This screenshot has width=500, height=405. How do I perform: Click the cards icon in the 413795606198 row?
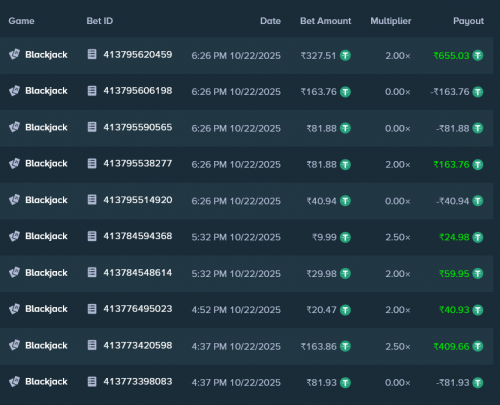[x=14, y=91]
